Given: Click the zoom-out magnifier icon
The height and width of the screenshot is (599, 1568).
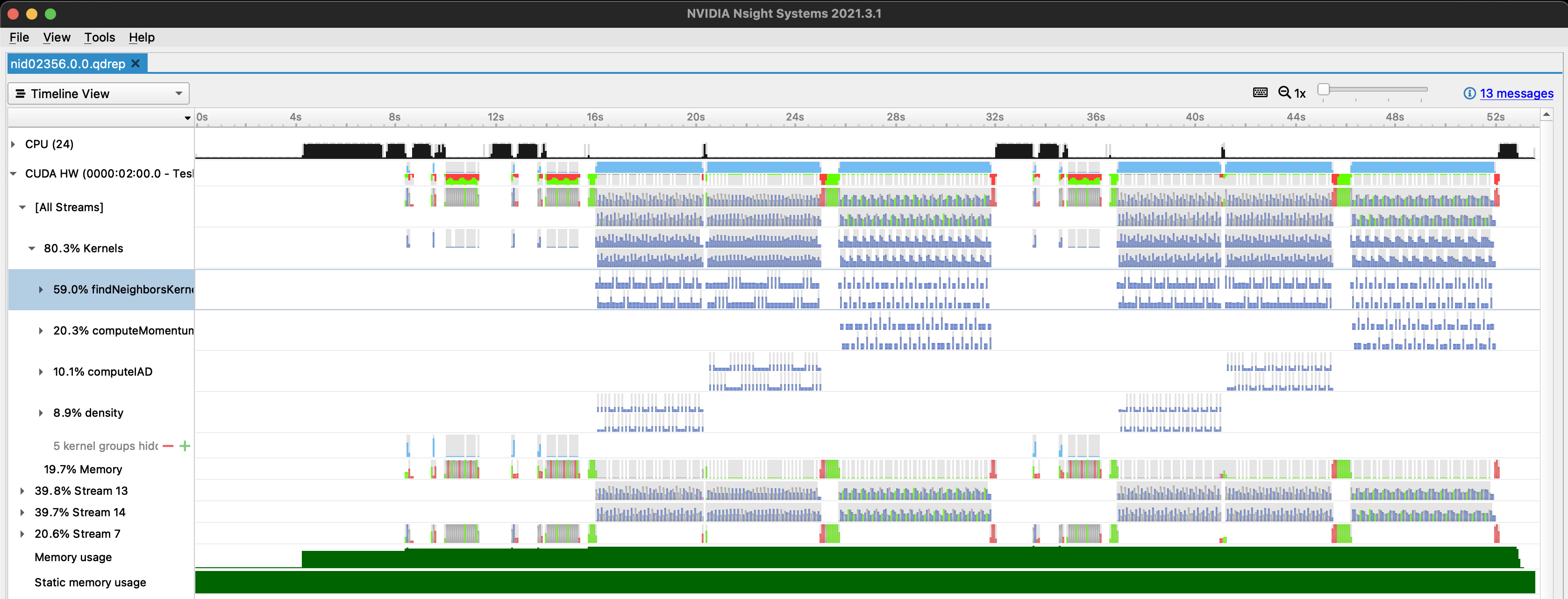Looking at the screenshot, I should coord(1284,93).
